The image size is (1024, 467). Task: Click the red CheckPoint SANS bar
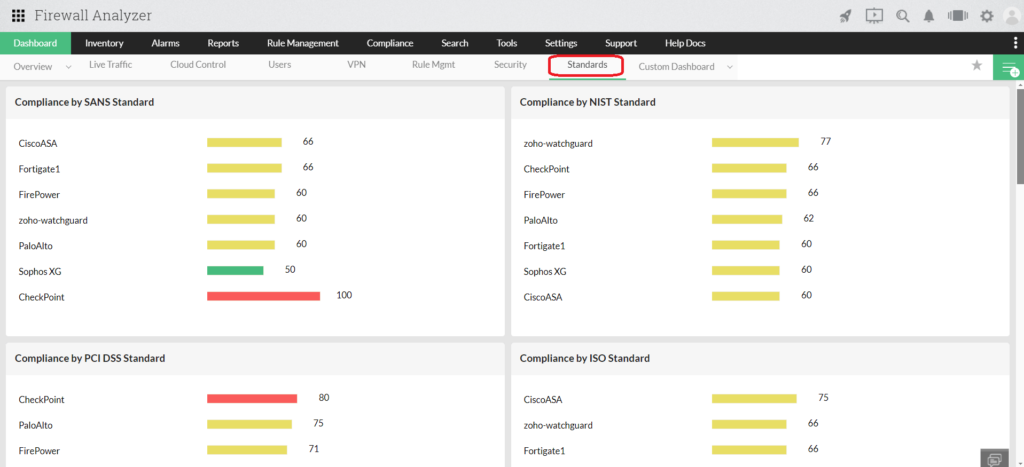[x=264, y=296]
